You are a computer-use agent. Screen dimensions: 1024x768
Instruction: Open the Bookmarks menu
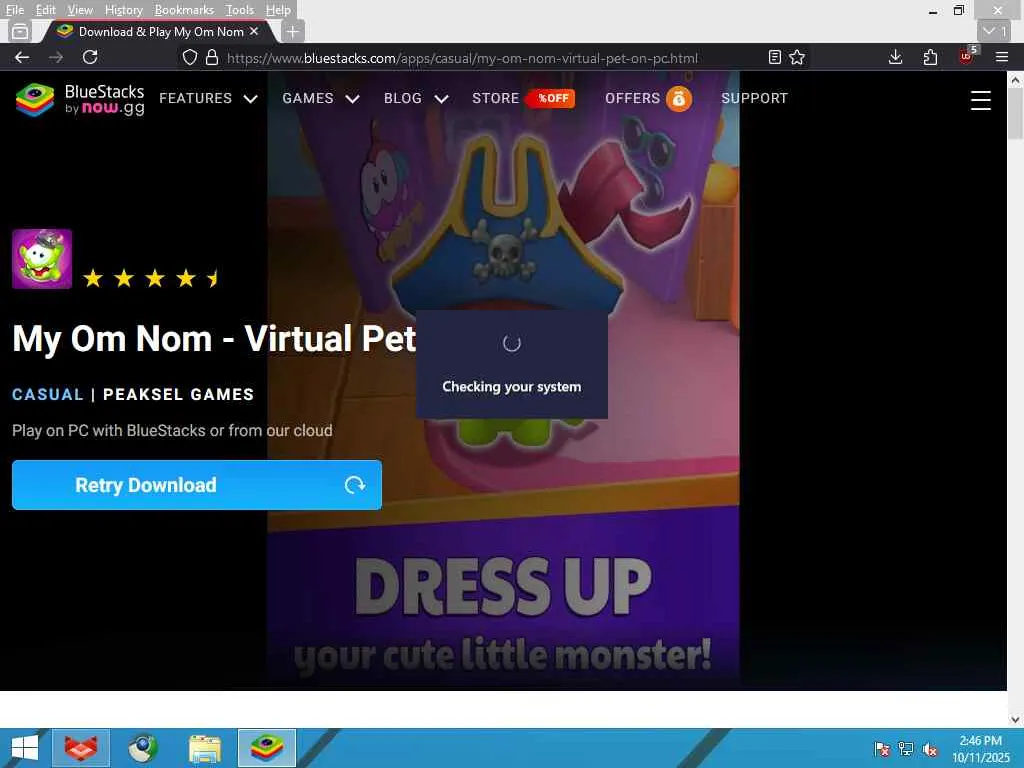[x=184, y=10]
